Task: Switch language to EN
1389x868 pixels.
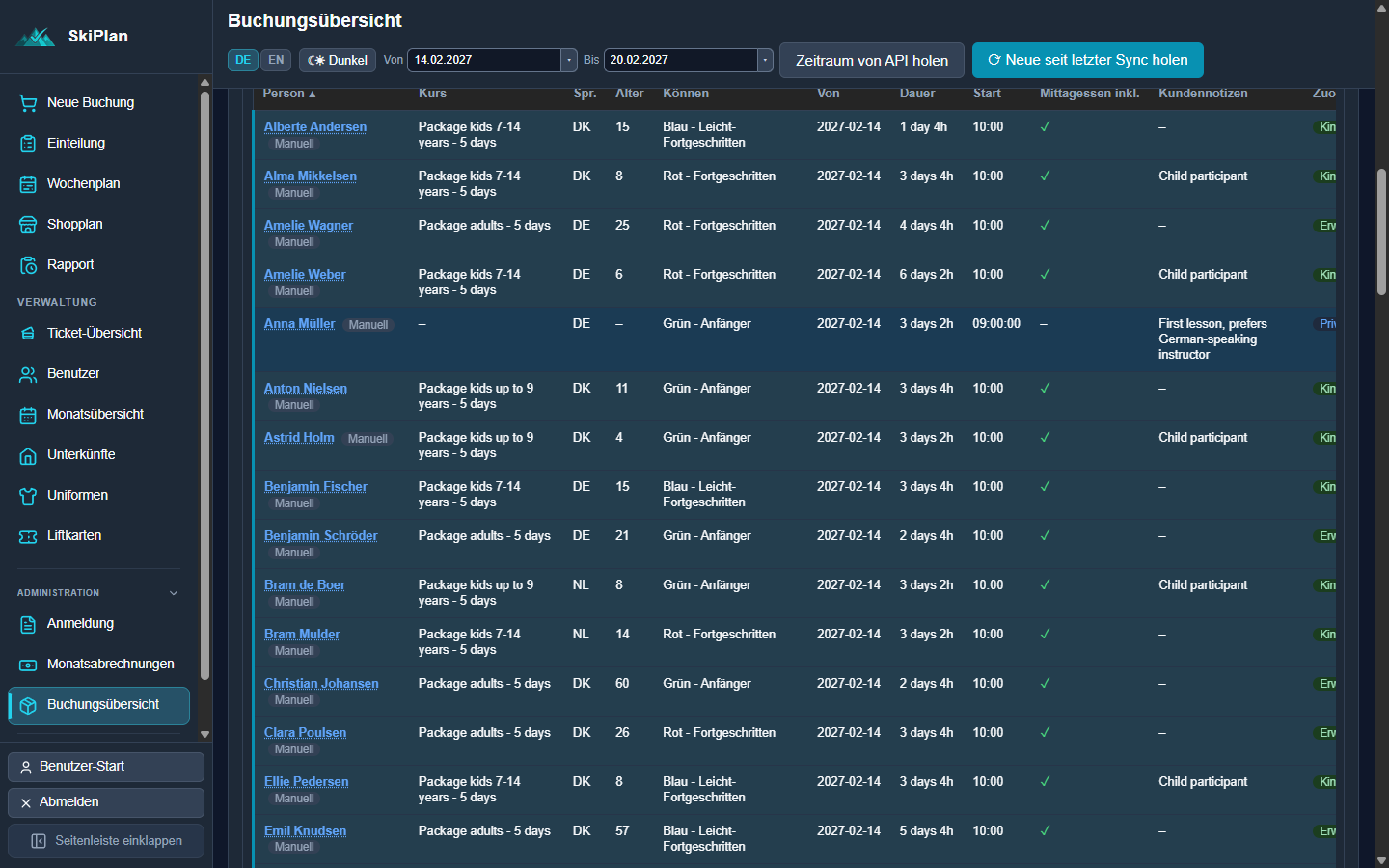Action: point(276,60)
